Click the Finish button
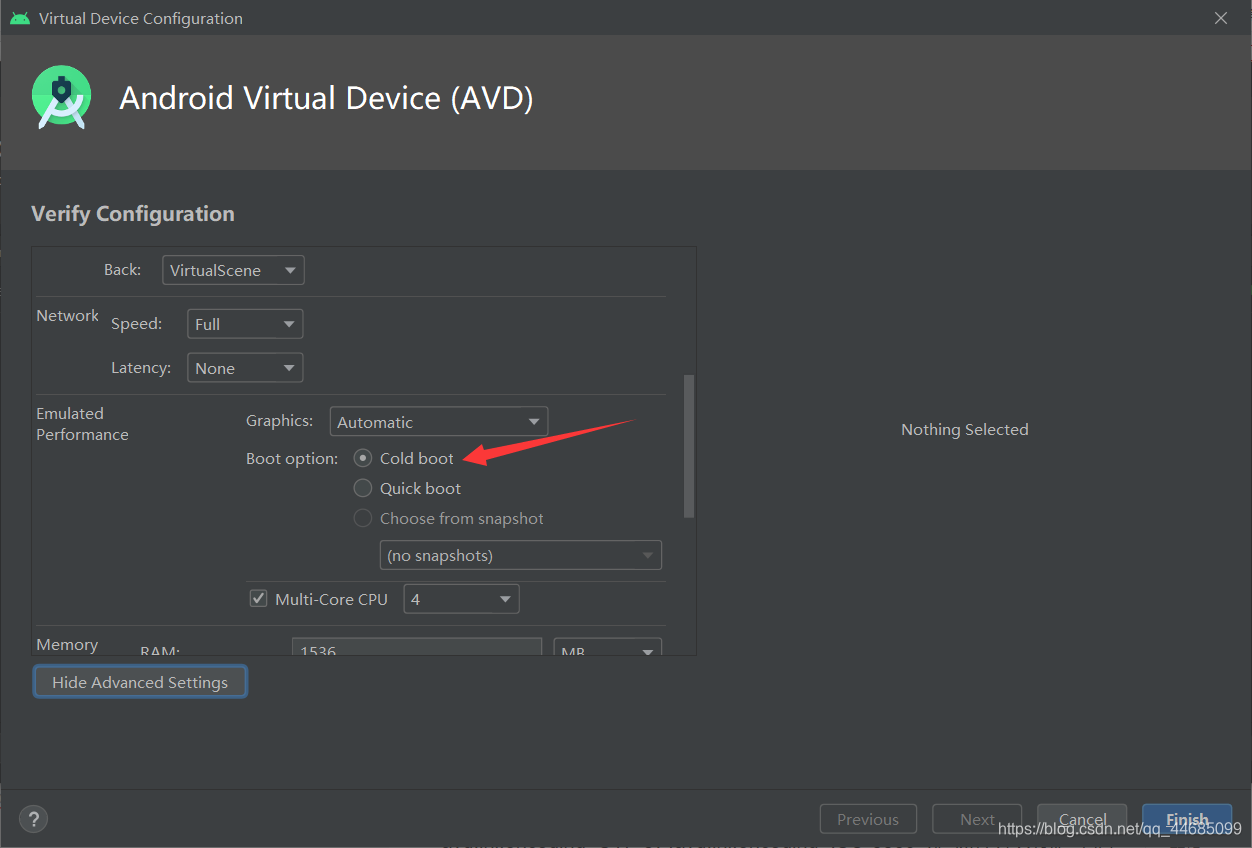This screenshot has width=1252, height=848. [x=1187, y=819]
